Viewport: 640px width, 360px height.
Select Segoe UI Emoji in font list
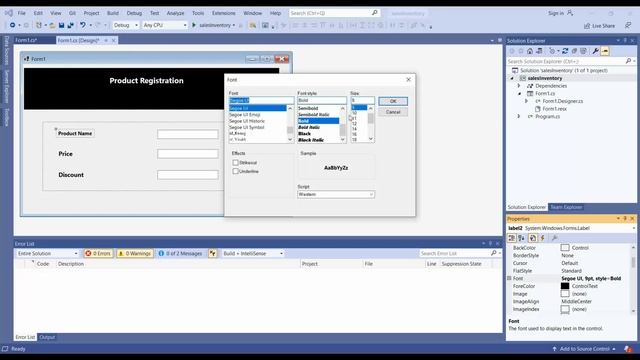pyautogui.click(x=244, y=115)
